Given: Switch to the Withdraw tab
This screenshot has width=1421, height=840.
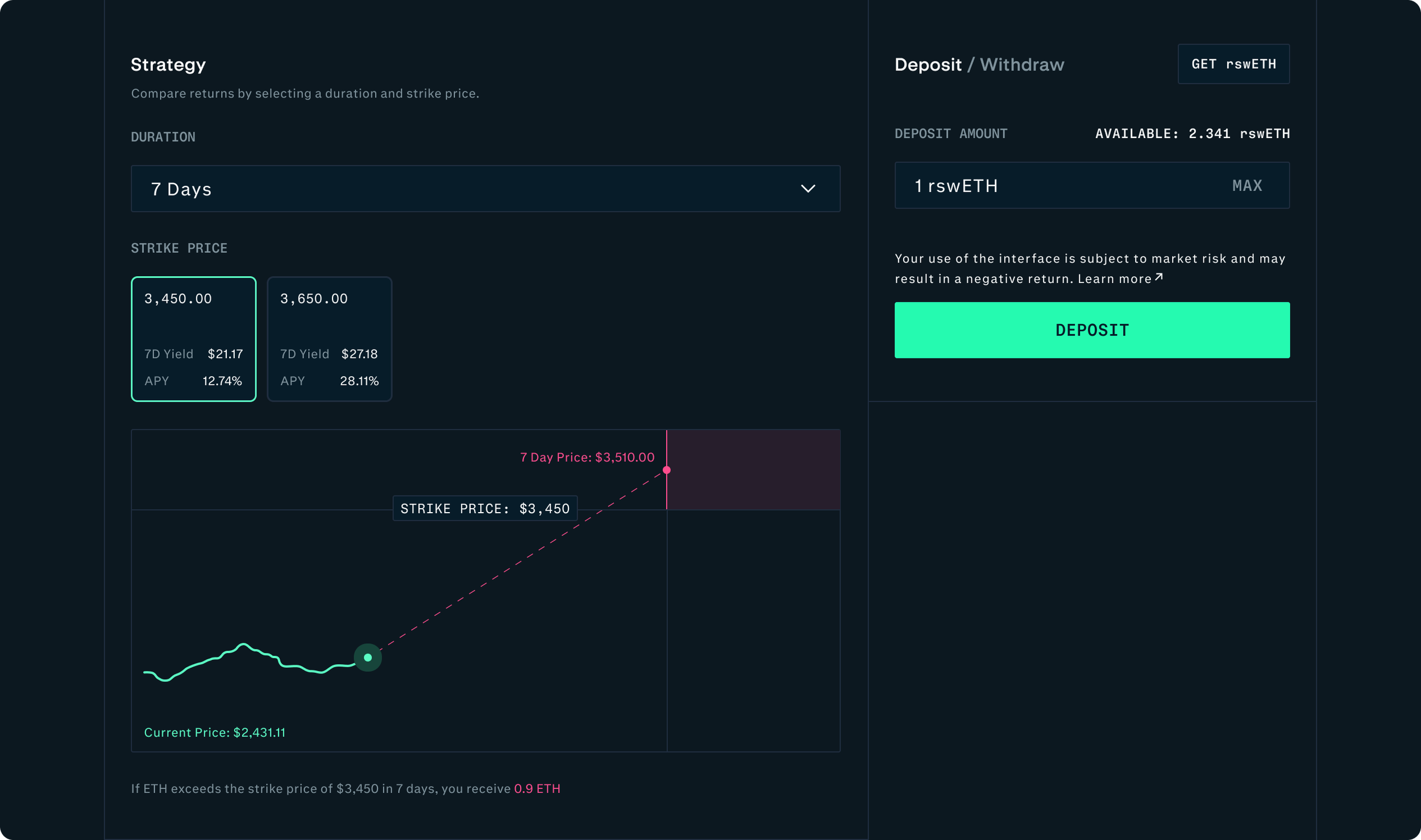Looking at the screenshot, I should tap(1021, 64).
